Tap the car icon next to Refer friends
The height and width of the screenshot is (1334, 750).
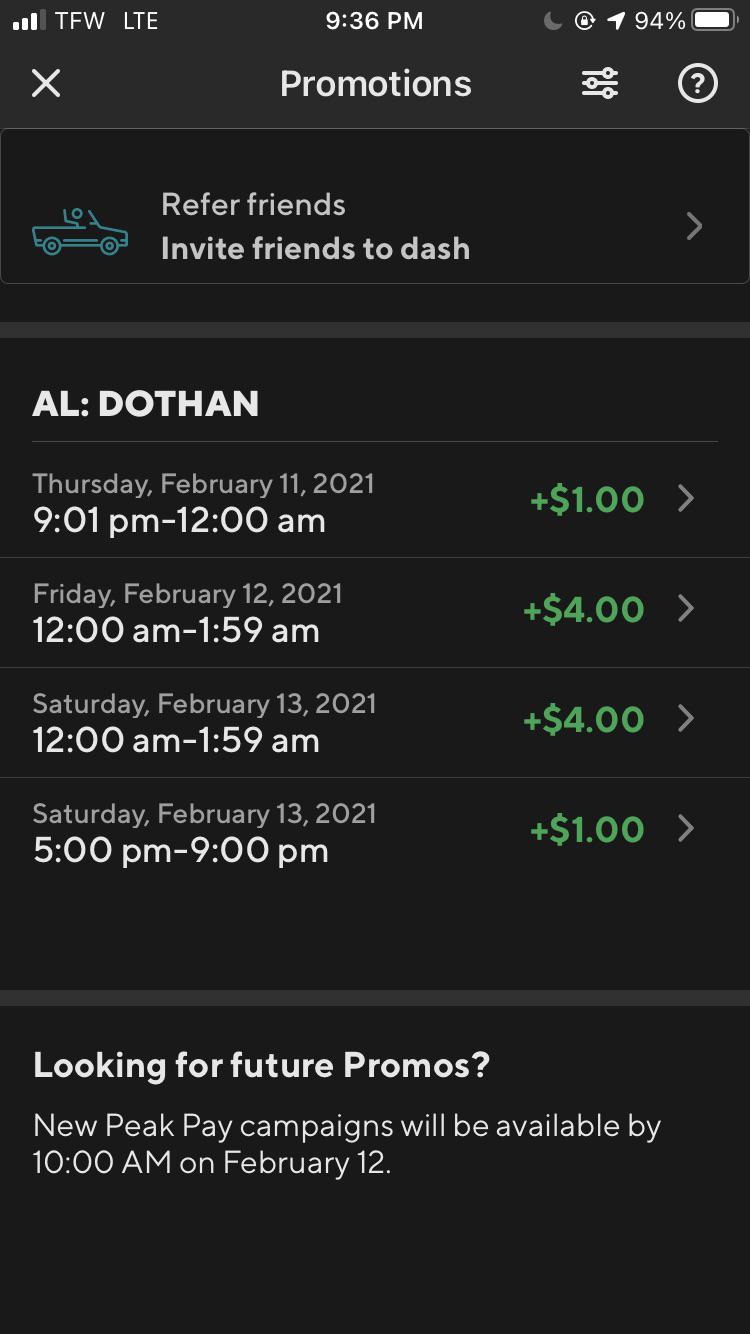[x=81, y=225]
